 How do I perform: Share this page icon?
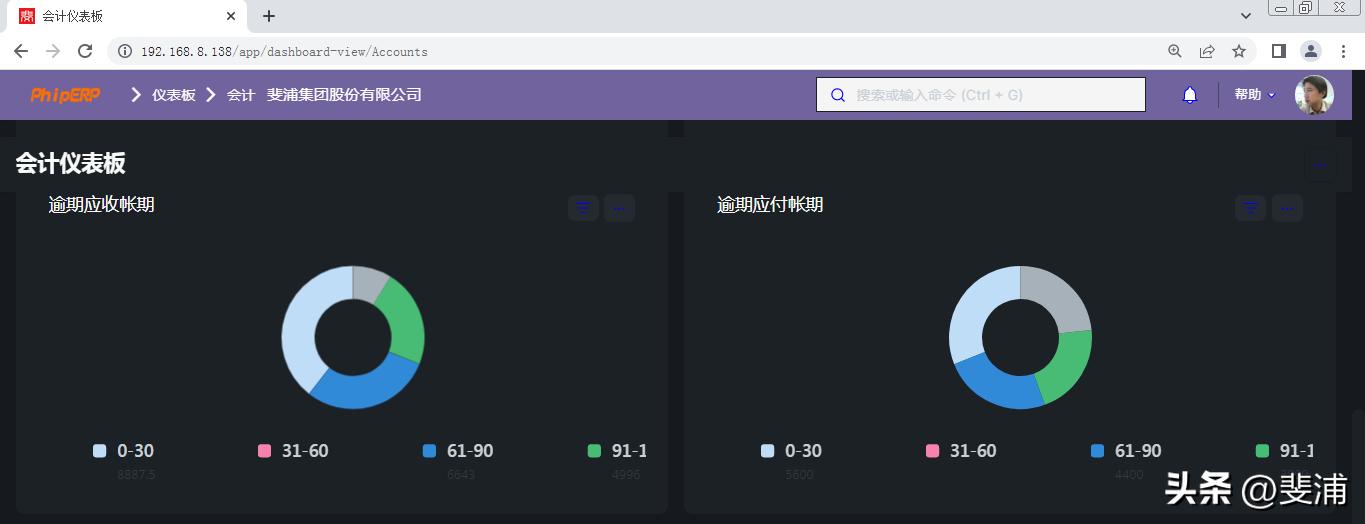point(1207,51)
